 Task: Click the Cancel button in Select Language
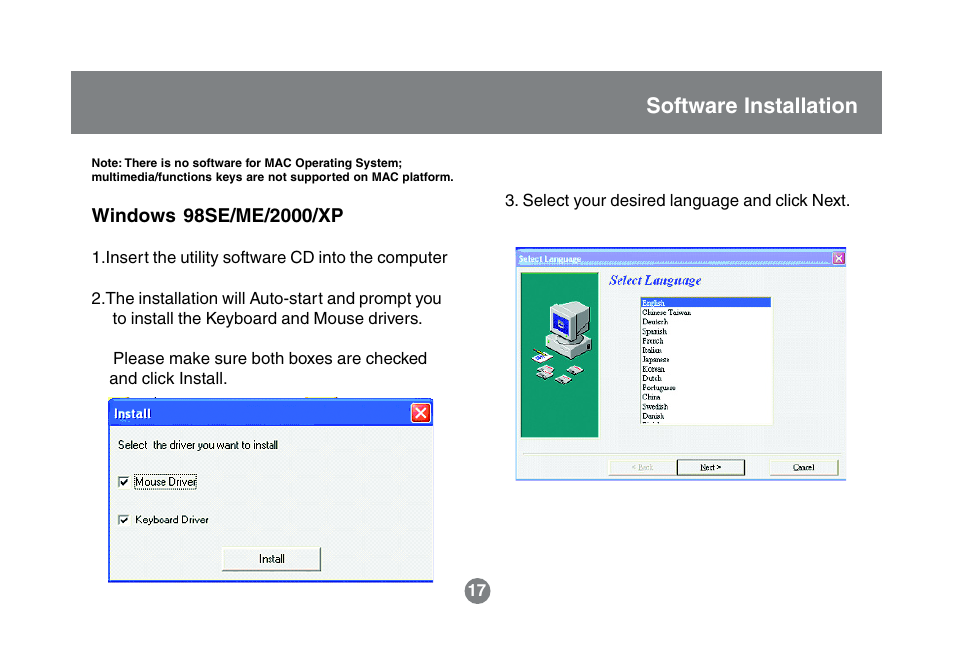coord(804,467)
